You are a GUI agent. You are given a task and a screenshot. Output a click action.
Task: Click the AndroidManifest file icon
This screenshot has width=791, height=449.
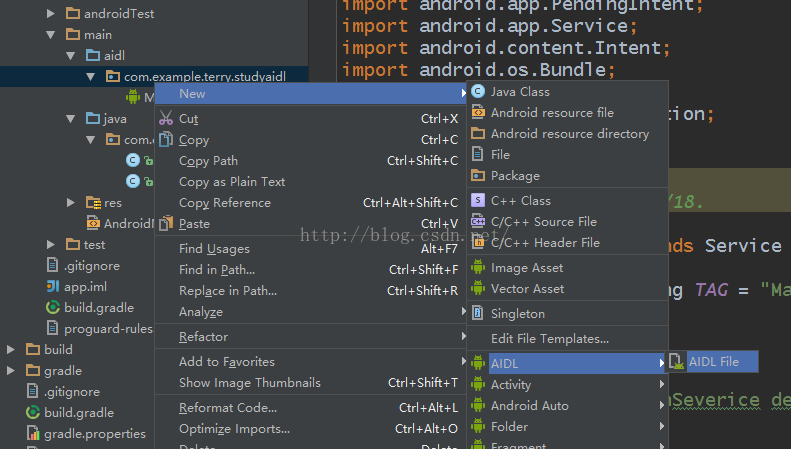[93, 223]
